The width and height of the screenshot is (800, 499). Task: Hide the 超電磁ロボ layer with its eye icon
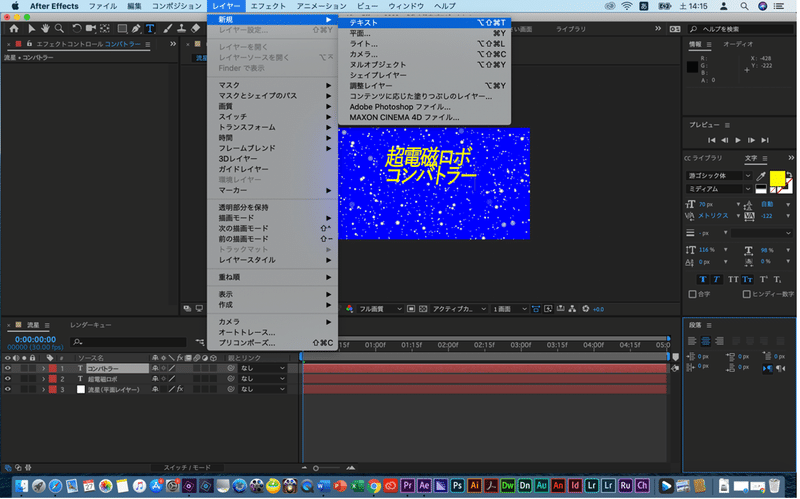click(x=8, y=379)
